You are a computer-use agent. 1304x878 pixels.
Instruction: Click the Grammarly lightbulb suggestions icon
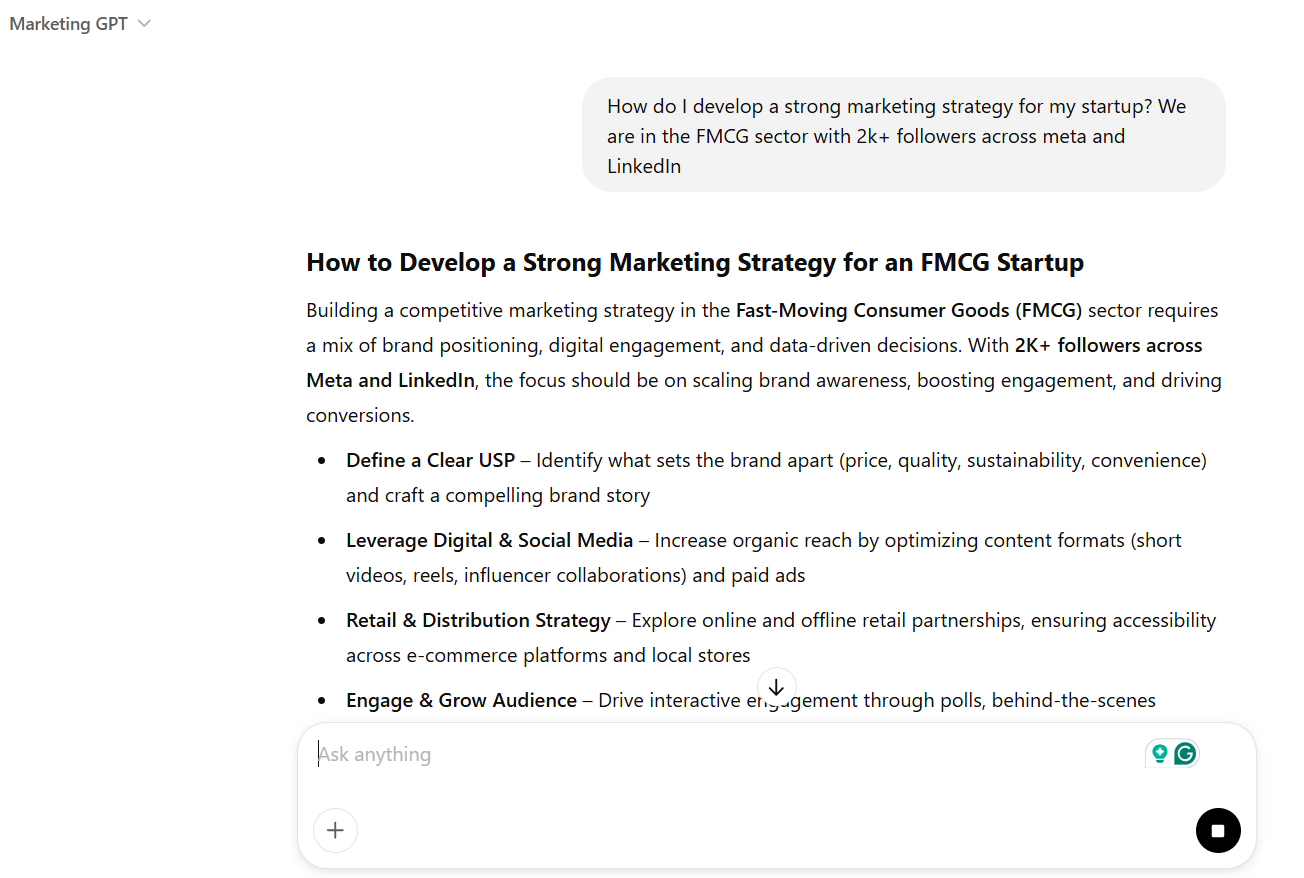point(1159,753)
